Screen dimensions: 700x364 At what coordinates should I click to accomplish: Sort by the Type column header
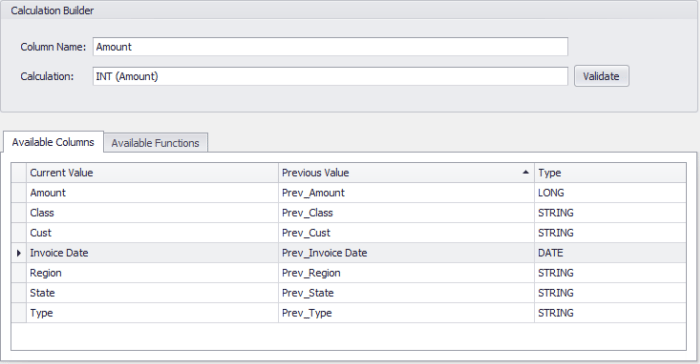click(610, 173)
